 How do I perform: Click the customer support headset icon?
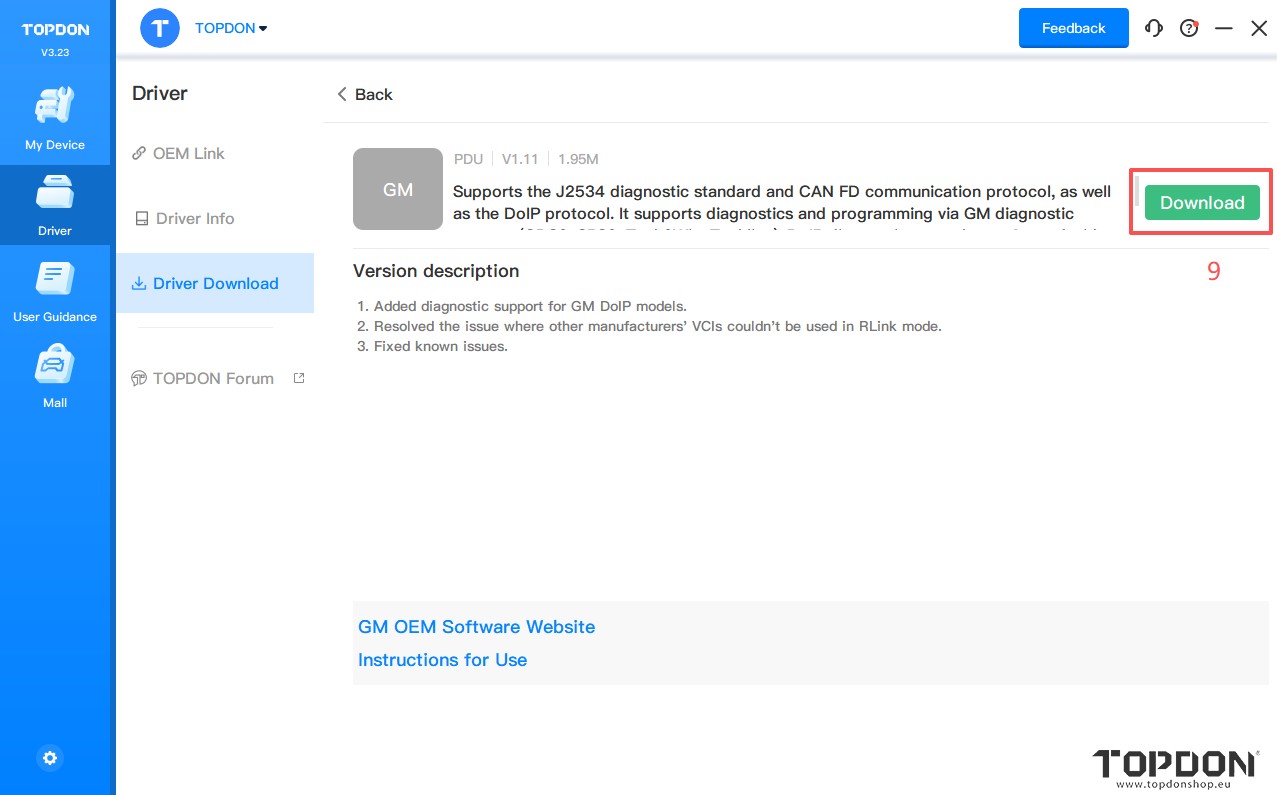pos(1154,28)
